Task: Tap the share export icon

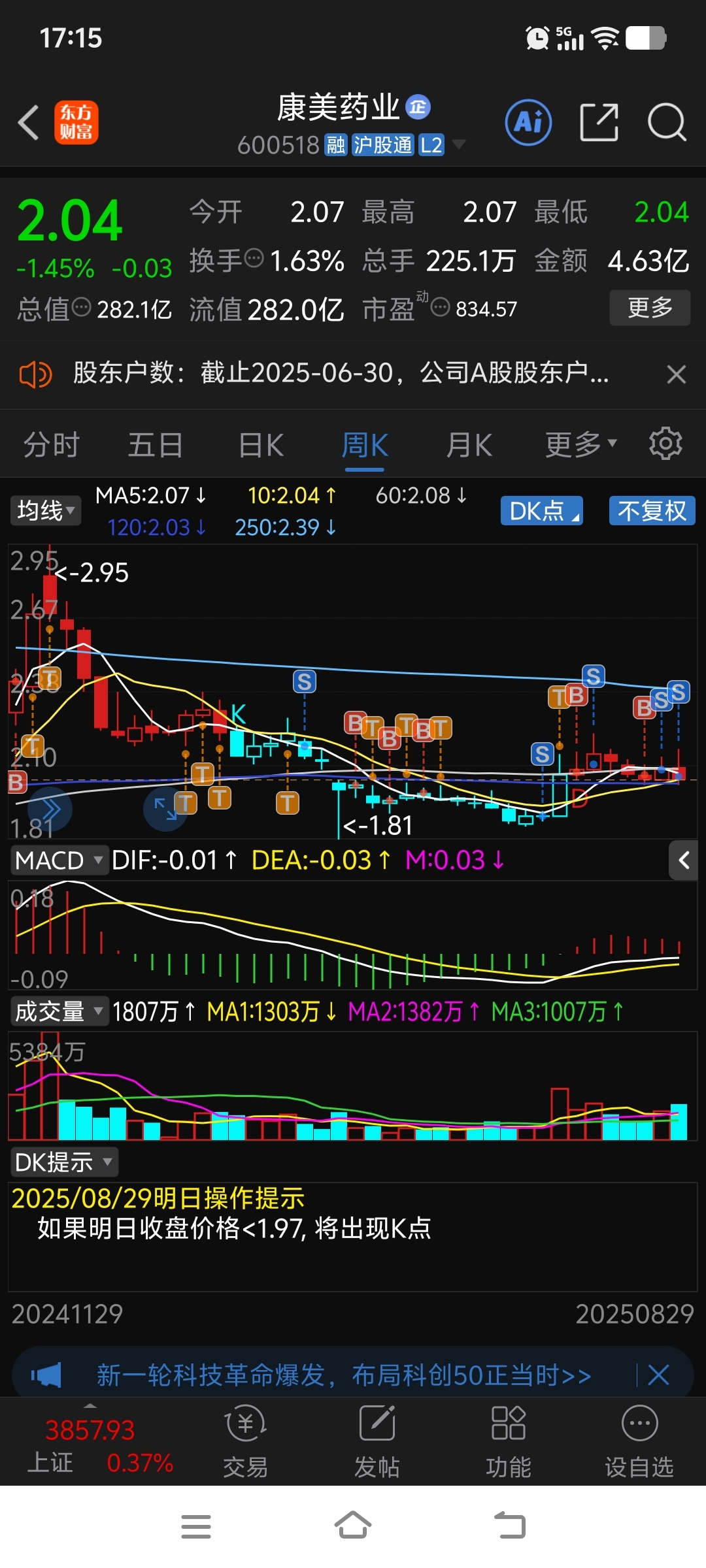Action: [x=599, y=122]
